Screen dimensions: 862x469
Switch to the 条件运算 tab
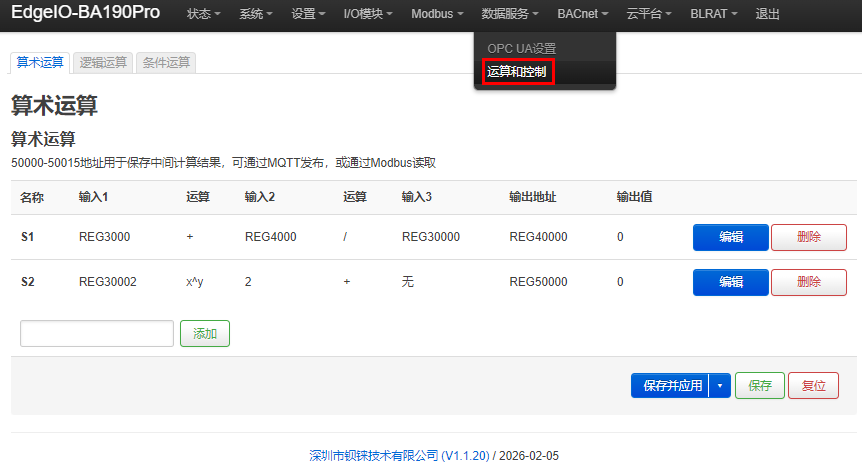pyautogui.click(x=166, y=63)
